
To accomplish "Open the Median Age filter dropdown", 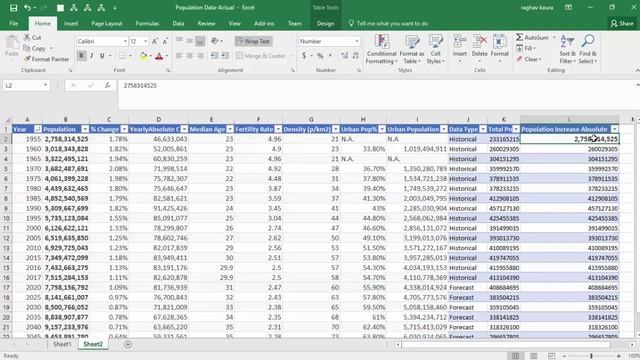I will coord(230,129).
